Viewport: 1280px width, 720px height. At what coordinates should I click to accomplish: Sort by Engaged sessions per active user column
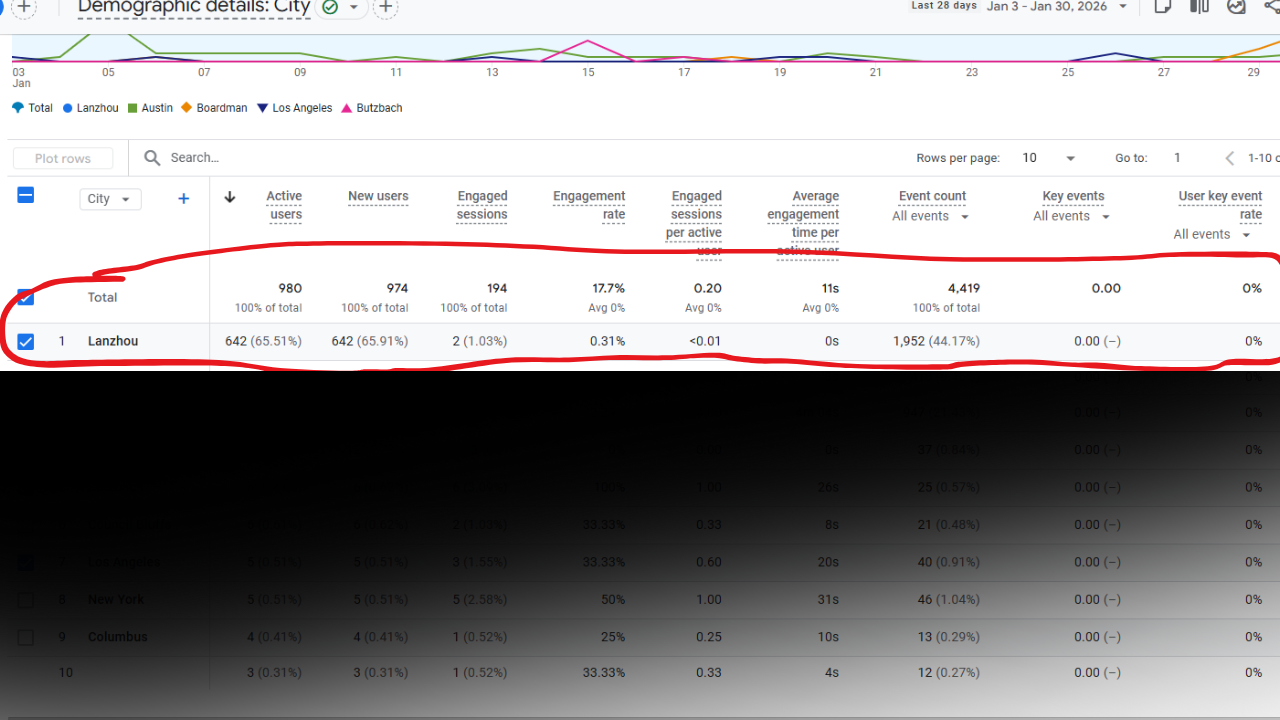point(694,223)
